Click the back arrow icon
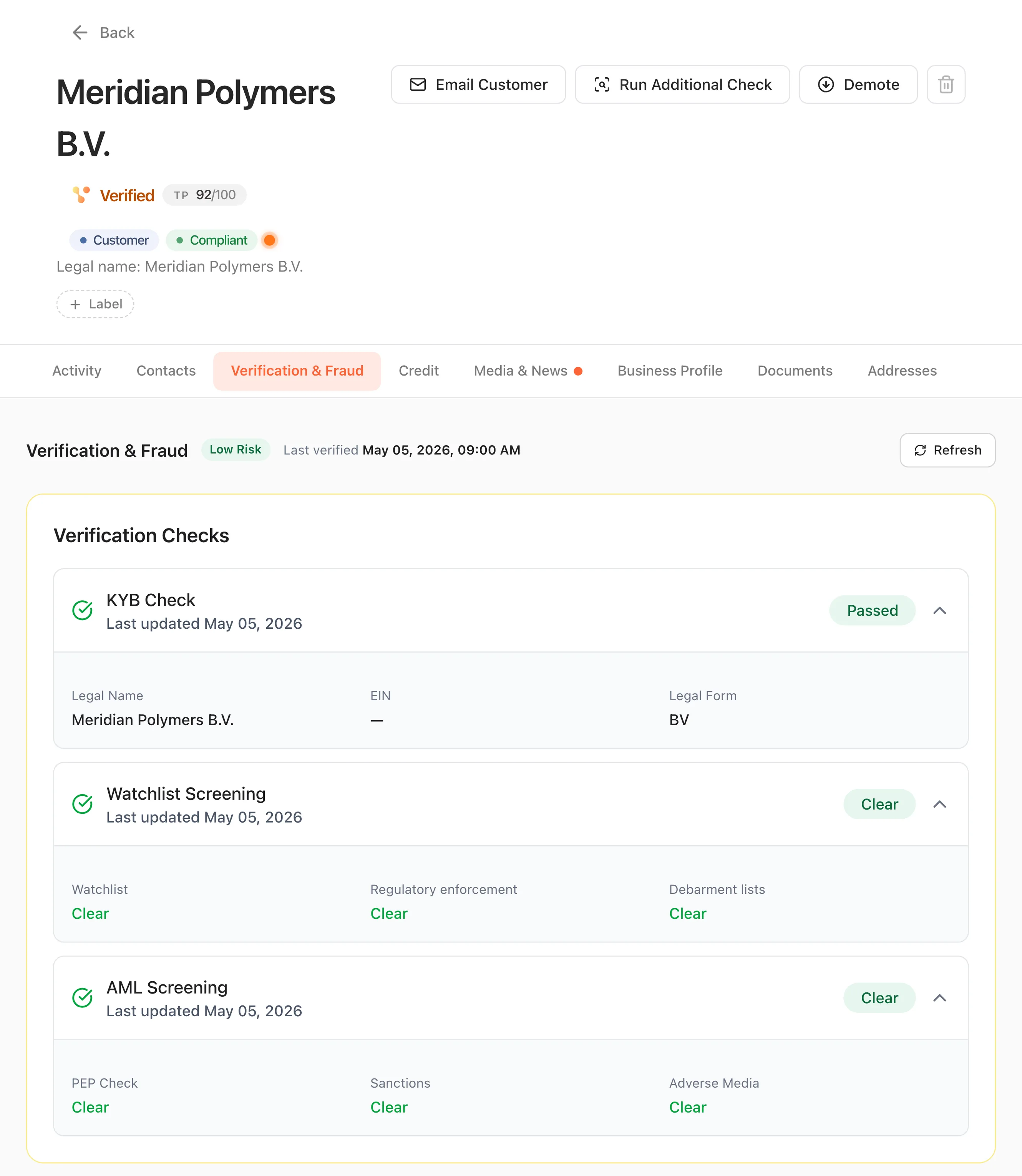1022x1176 pixels. [x=80, y=33]
